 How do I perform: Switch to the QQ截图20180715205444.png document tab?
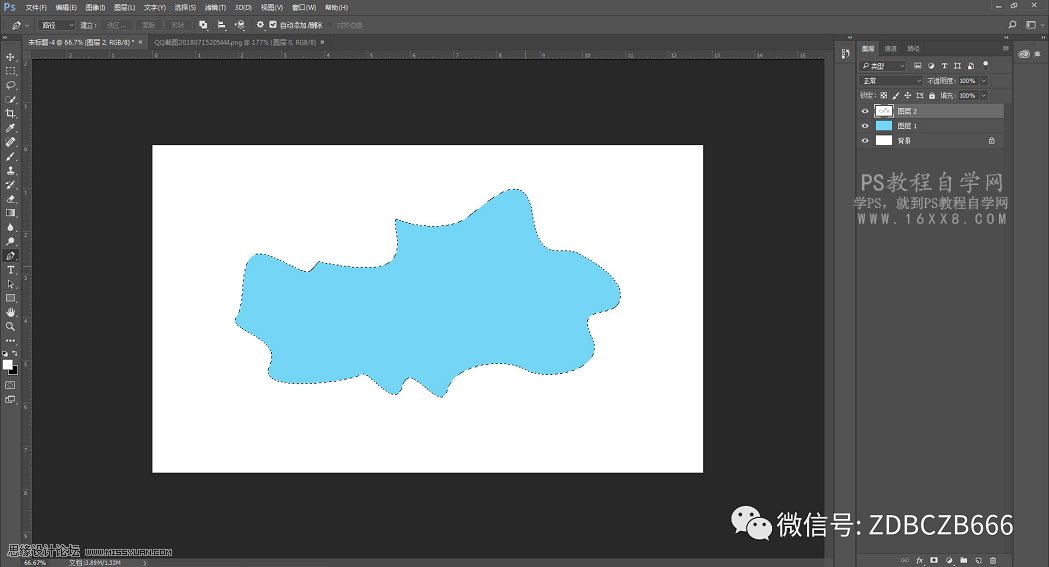235,42
